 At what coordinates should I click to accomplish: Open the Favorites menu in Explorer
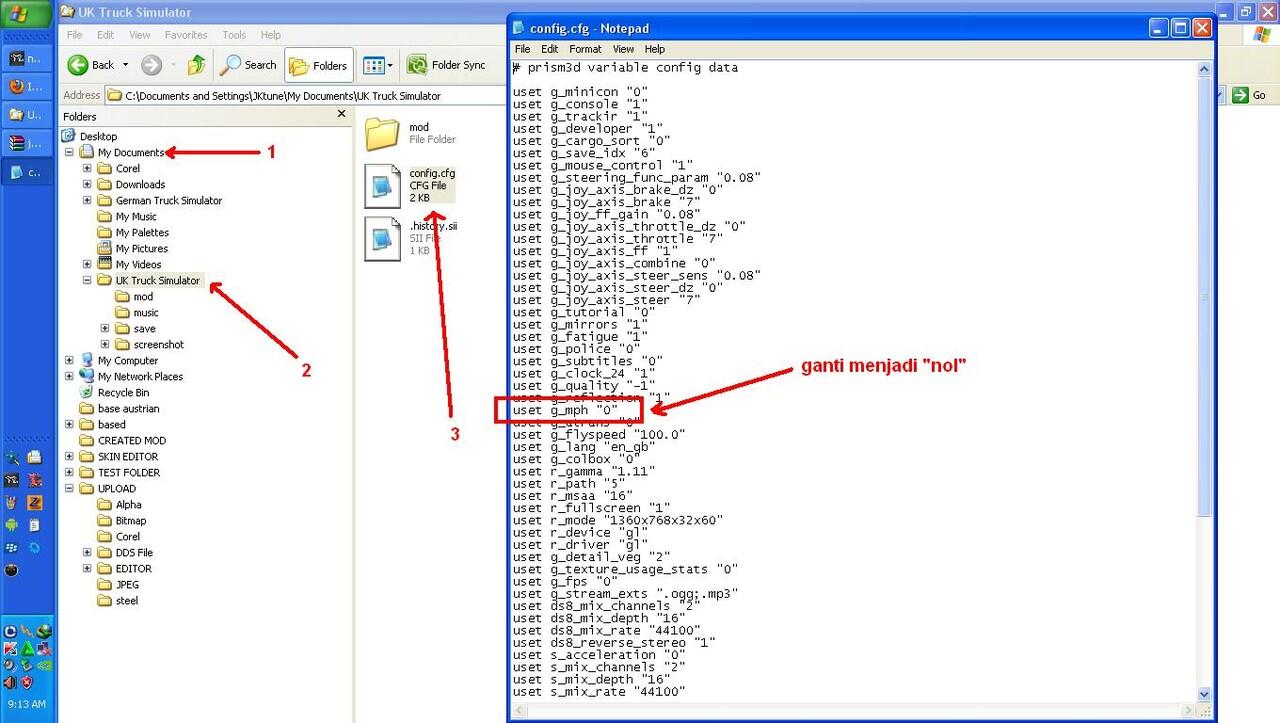tap(186, 35)
